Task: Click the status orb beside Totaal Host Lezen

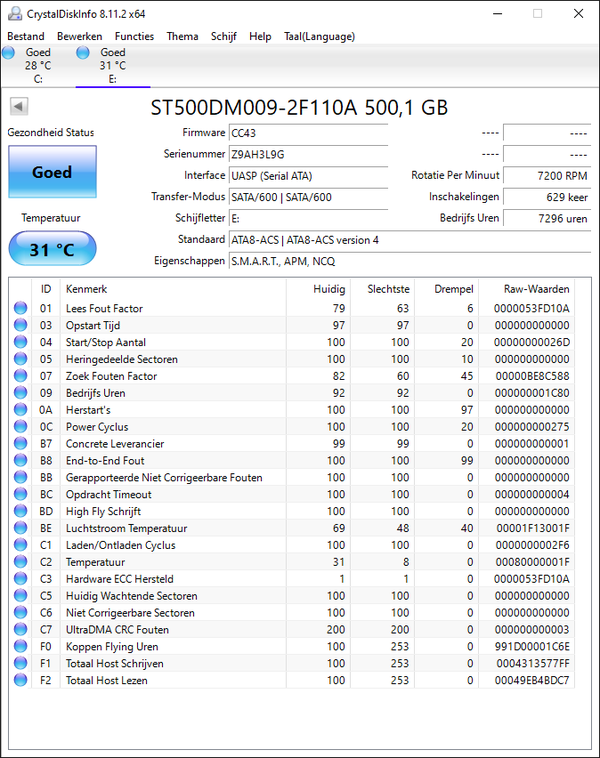Action: (21, 680)
